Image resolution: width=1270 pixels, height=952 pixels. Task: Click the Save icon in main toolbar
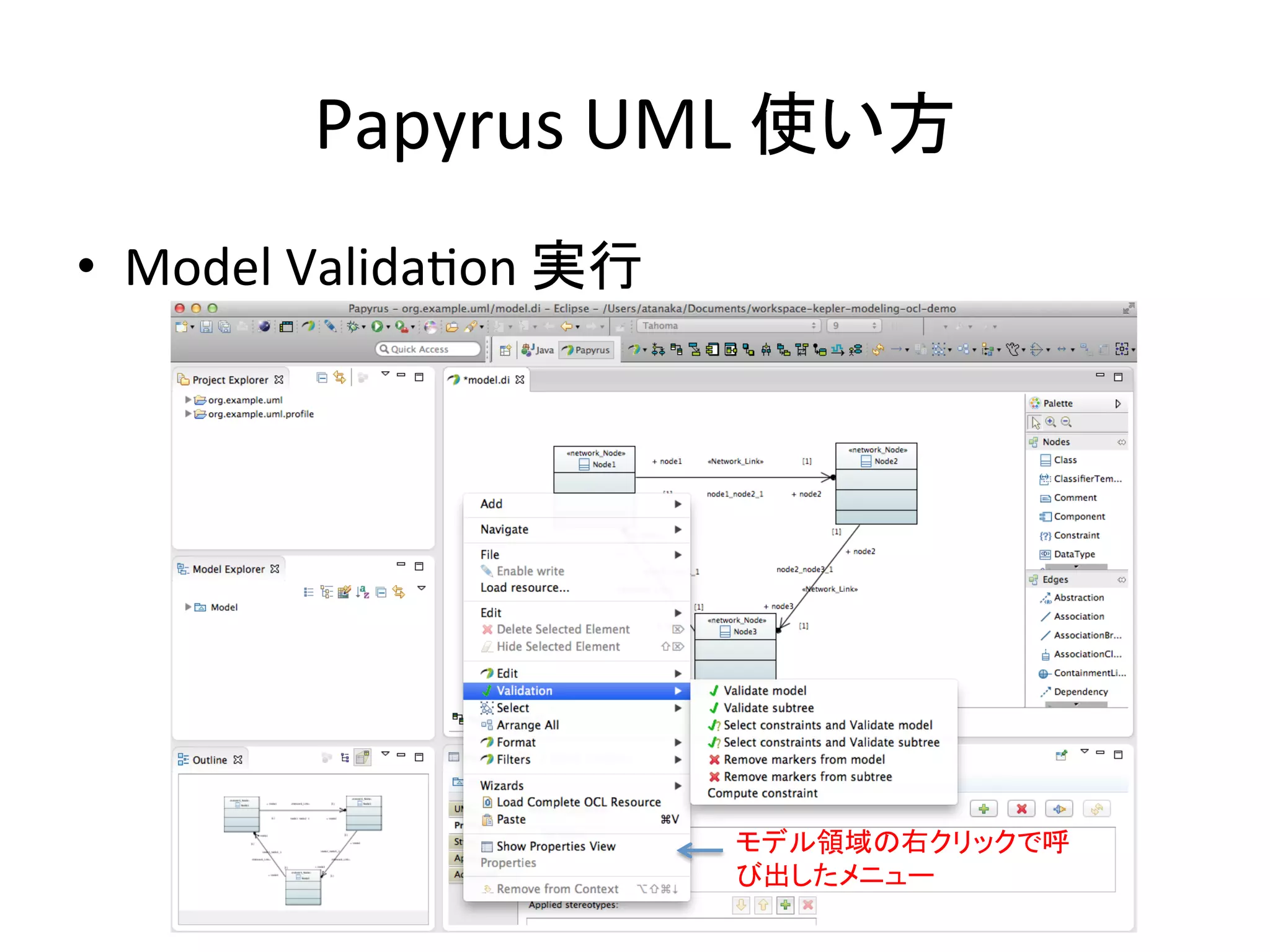point(206,327)
